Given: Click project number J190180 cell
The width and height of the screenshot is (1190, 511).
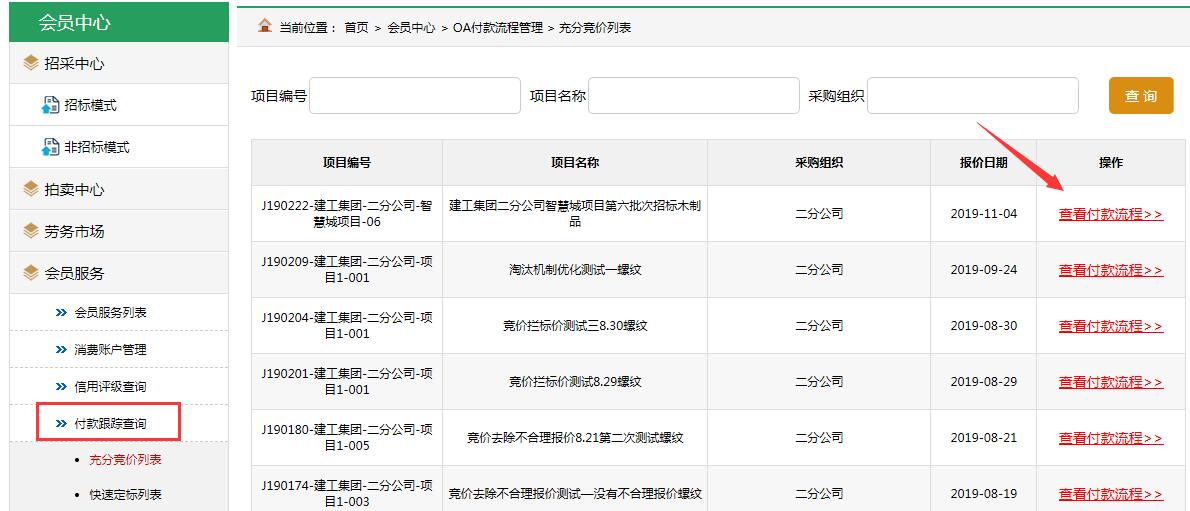Looking at the screenshot, I should coord(347,437).
